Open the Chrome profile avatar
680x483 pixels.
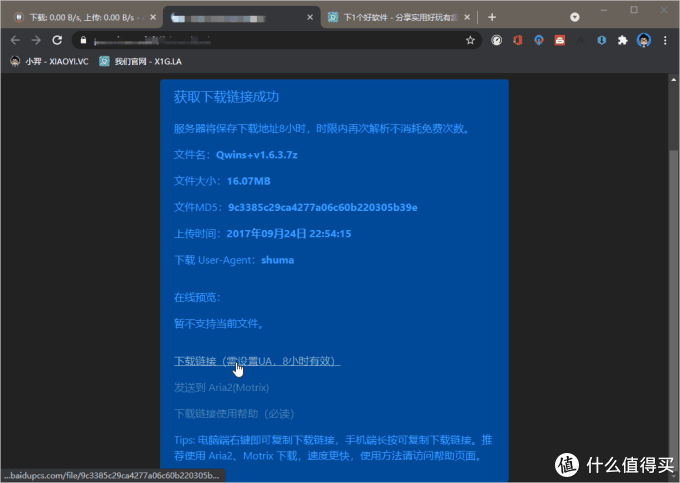(644, 40)
